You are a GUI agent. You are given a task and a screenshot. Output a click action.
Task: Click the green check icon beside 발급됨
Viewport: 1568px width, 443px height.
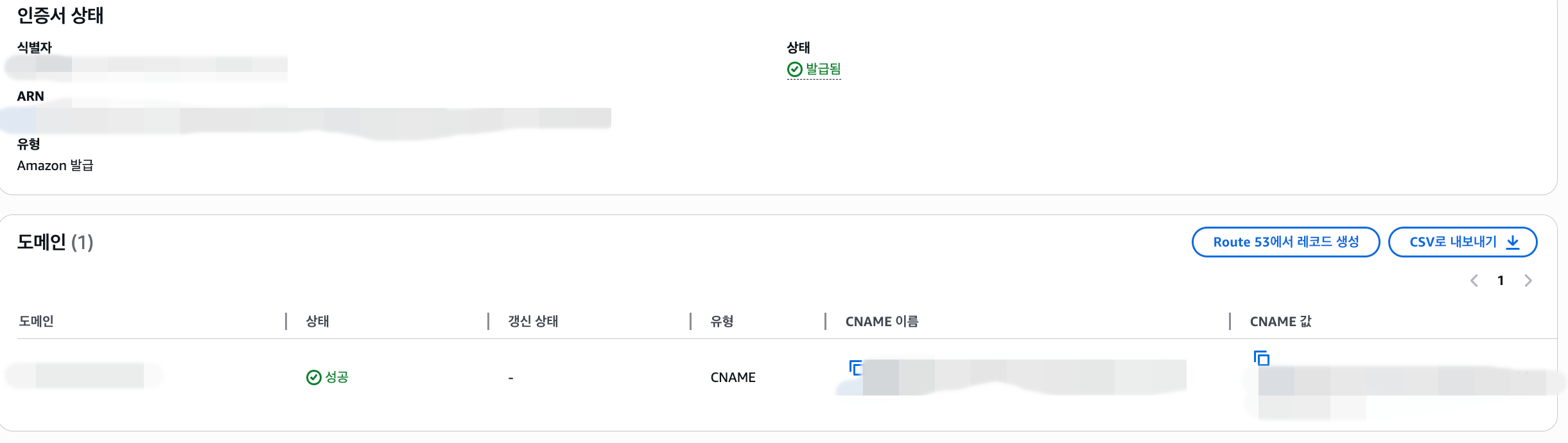[x=795, y=69]
